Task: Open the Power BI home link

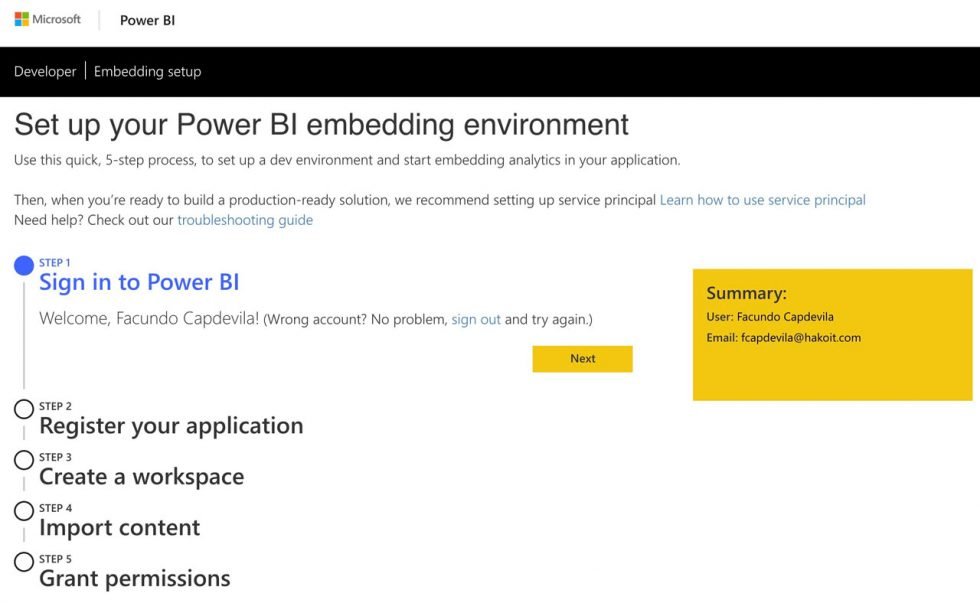Action: click(x=147, y=20)
